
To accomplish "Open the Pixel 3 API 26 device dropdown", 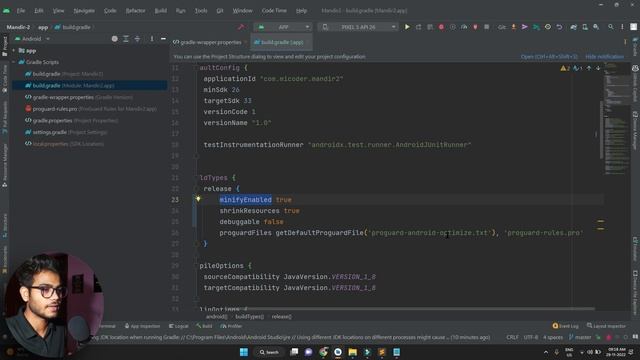I will (x=358, y=27).
